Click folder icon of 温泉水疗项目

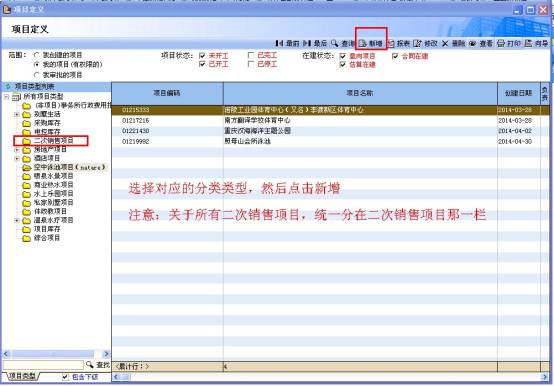point(26,220)
